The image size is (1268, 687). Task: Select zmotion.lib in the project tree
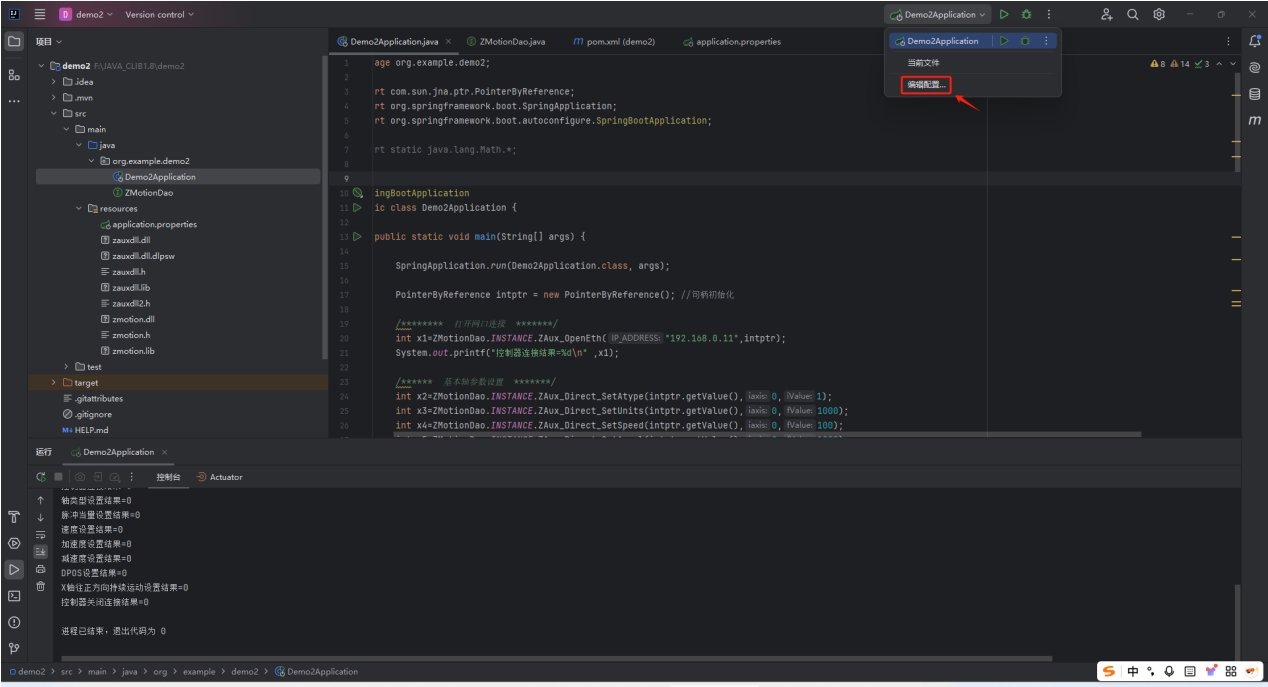[126, 351]
